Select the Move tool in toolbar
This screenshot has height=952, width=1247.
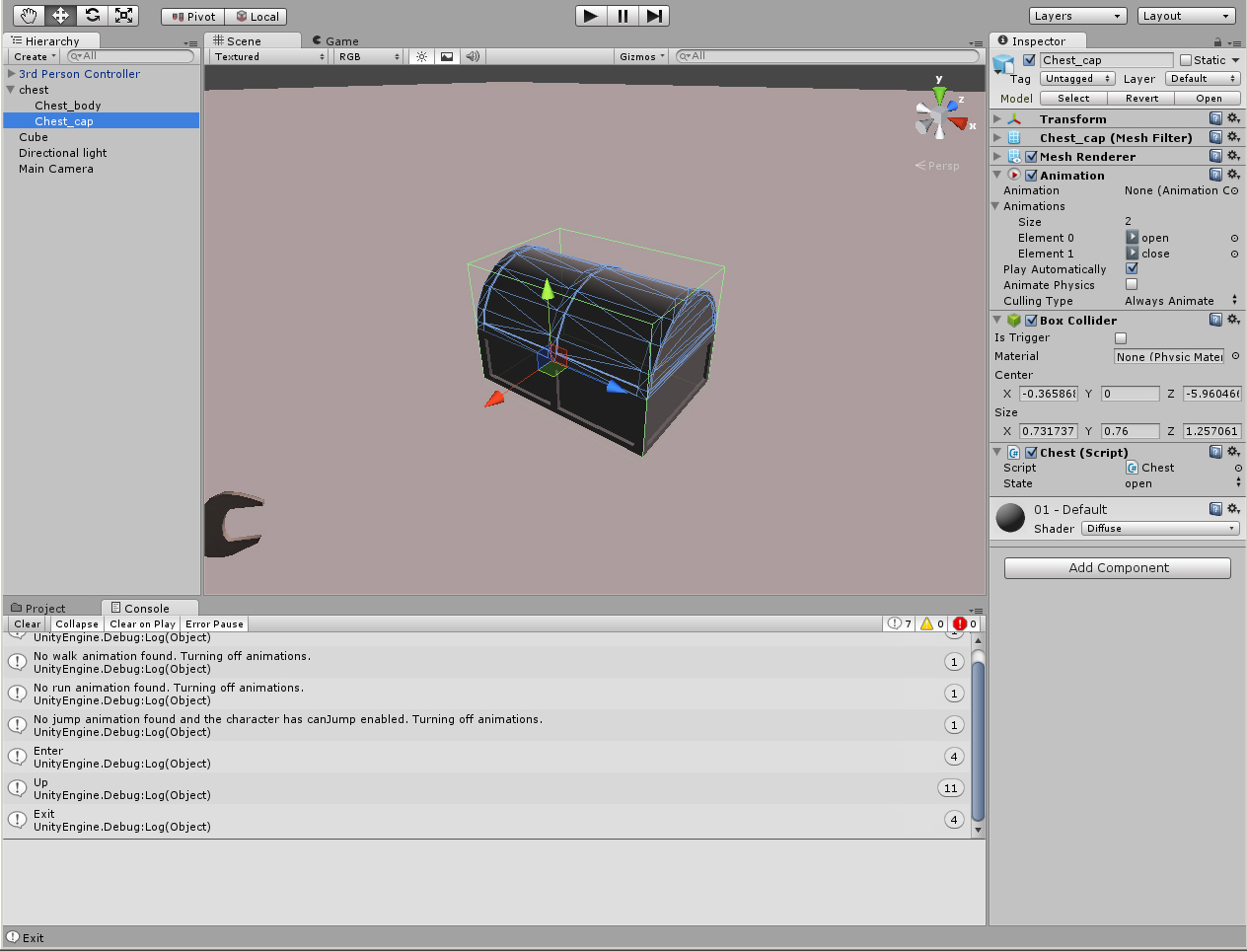tap(60, 15)
